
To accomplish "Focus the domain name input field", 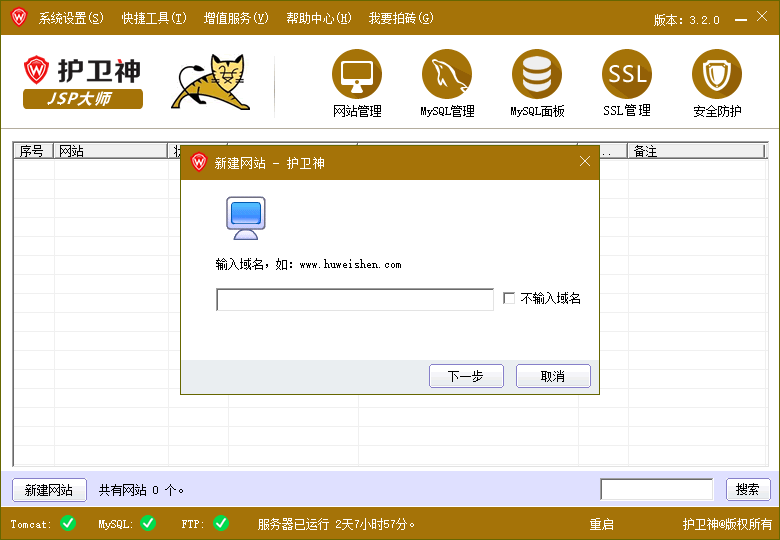I will point(355,299).
